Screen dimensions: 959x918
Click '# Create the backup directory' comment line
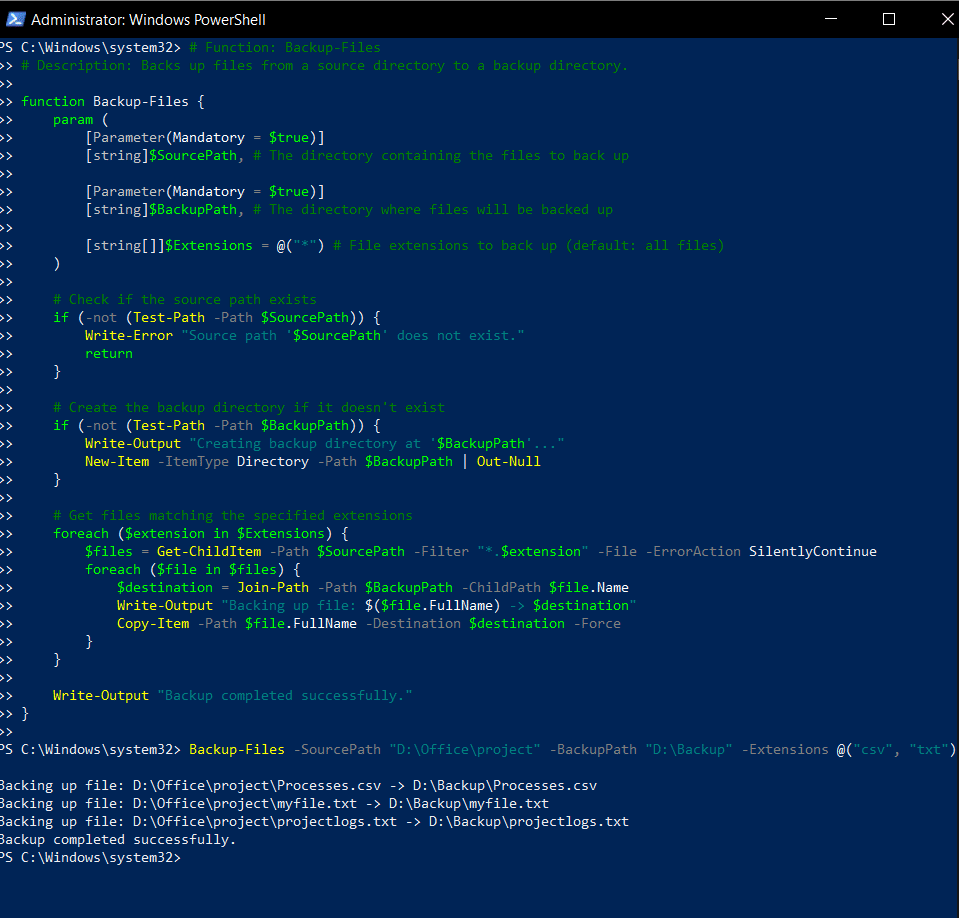pos(249,407)
